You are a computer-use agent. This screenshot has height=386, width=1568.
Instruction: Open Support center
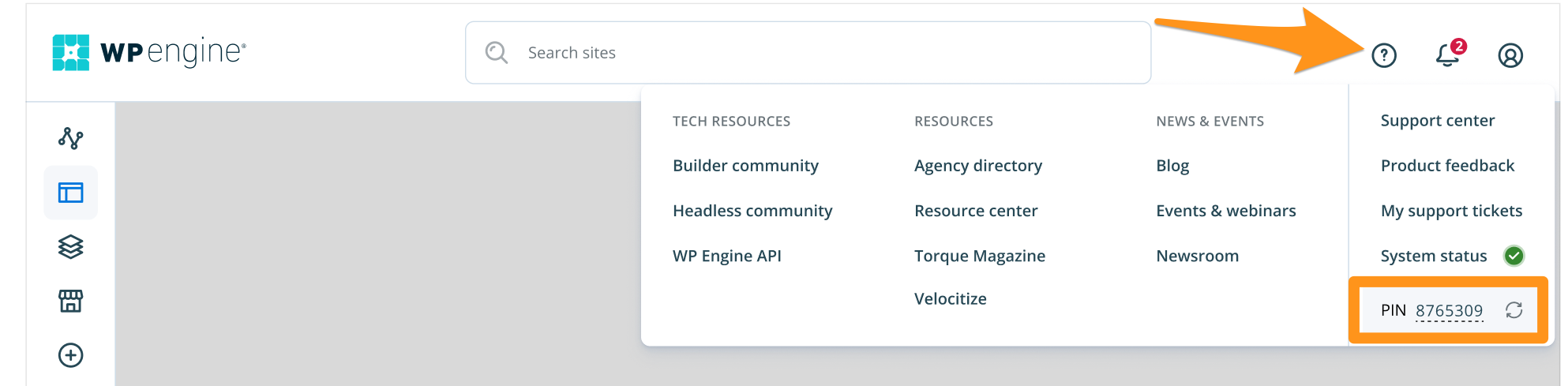tap(1437, 121)
